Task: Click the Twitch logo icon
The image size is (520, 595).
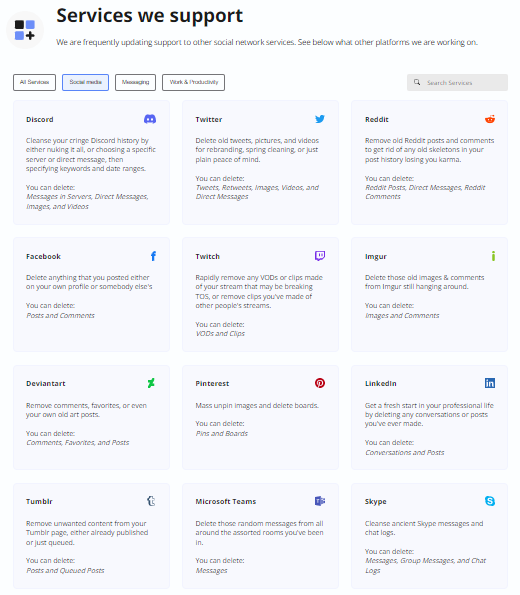Action: [x=320, y=256]
